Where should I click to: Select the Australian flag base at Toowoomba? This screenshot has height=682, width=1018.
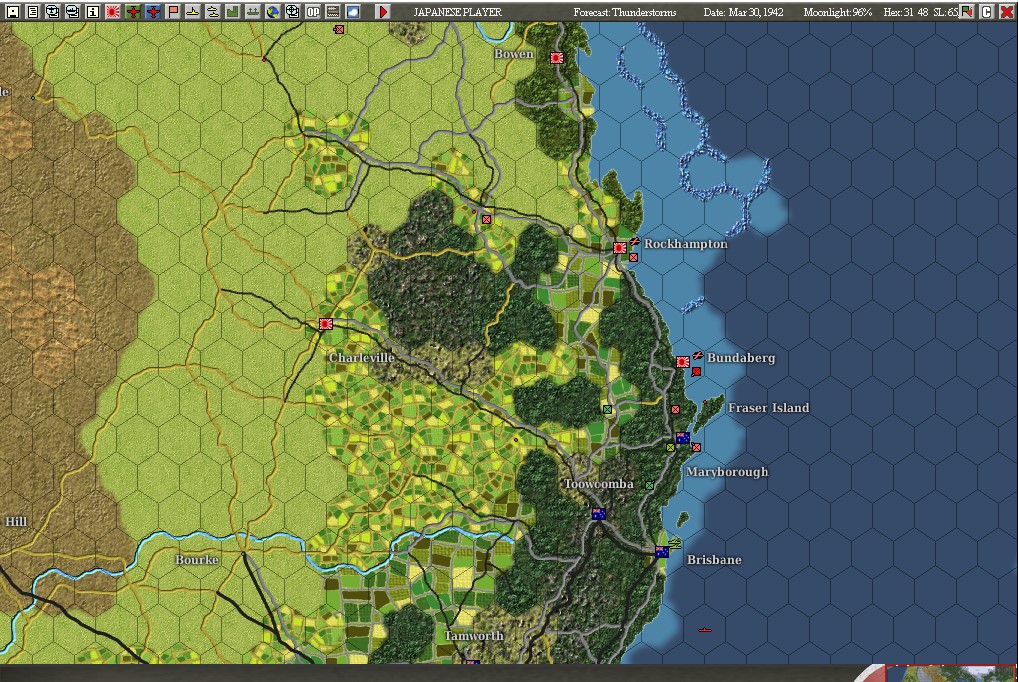tap(599, 514)
